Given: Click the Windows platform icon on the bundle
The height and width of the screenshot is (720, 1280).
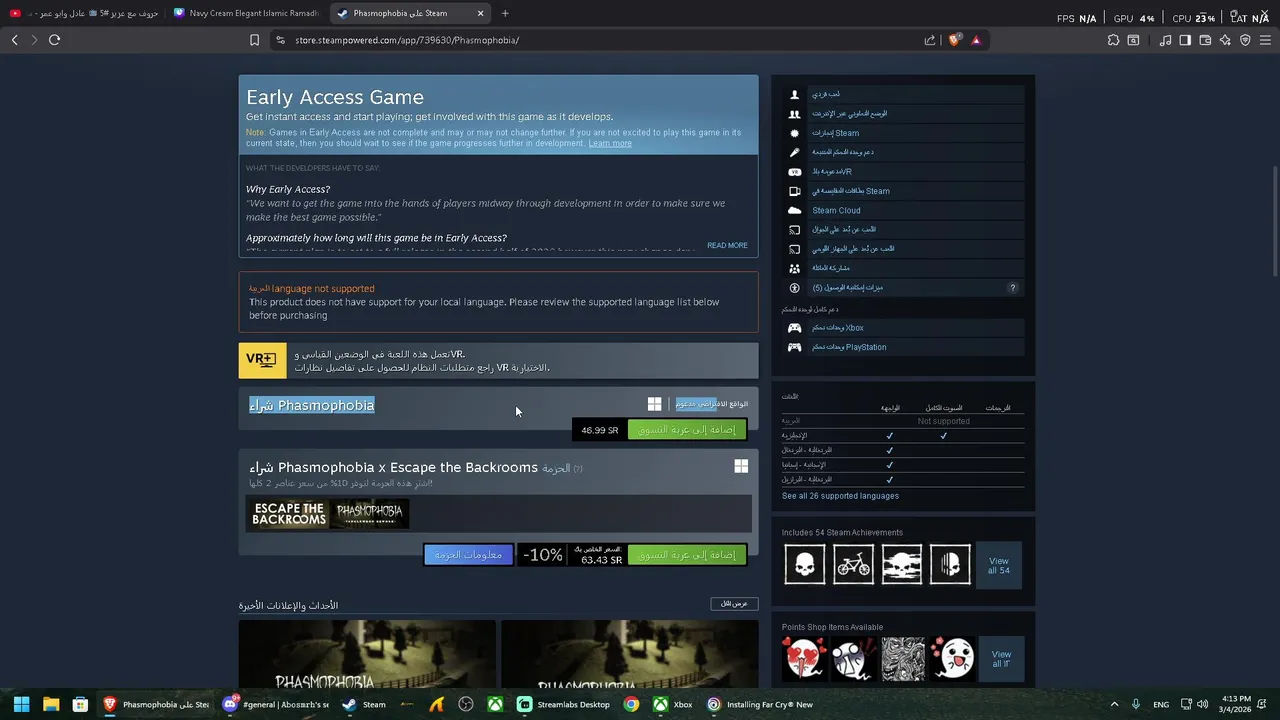Looking at the screenshot, I should (x=741, y=466).
